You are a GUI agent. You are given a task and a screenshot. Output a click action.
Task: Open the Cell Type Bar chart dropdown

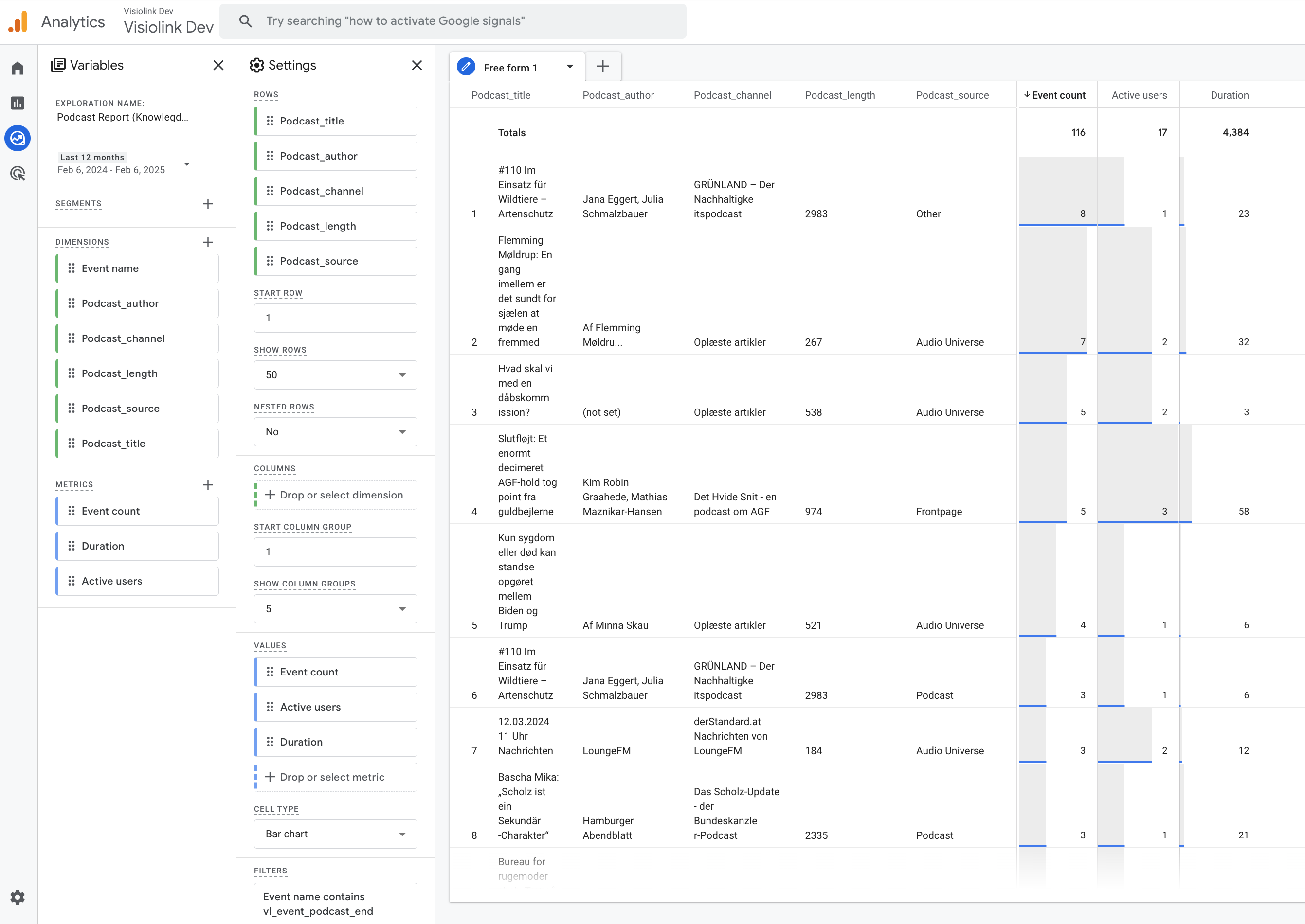[x=335, y=834]
